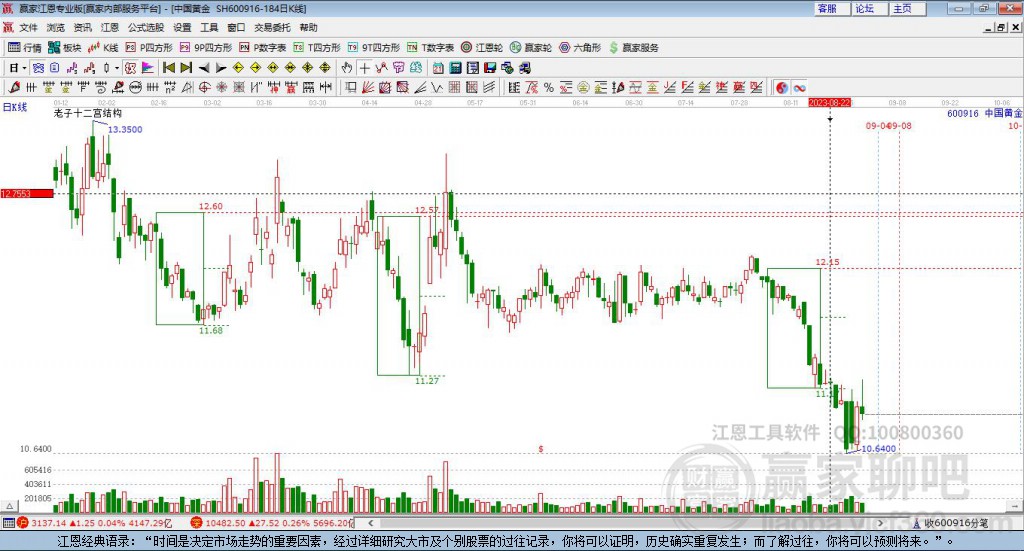Image resolution: width=1024 pixels, height=551 pixels.
Task: Expand the volume panel's up triangle
Action: tap(9, 506)
